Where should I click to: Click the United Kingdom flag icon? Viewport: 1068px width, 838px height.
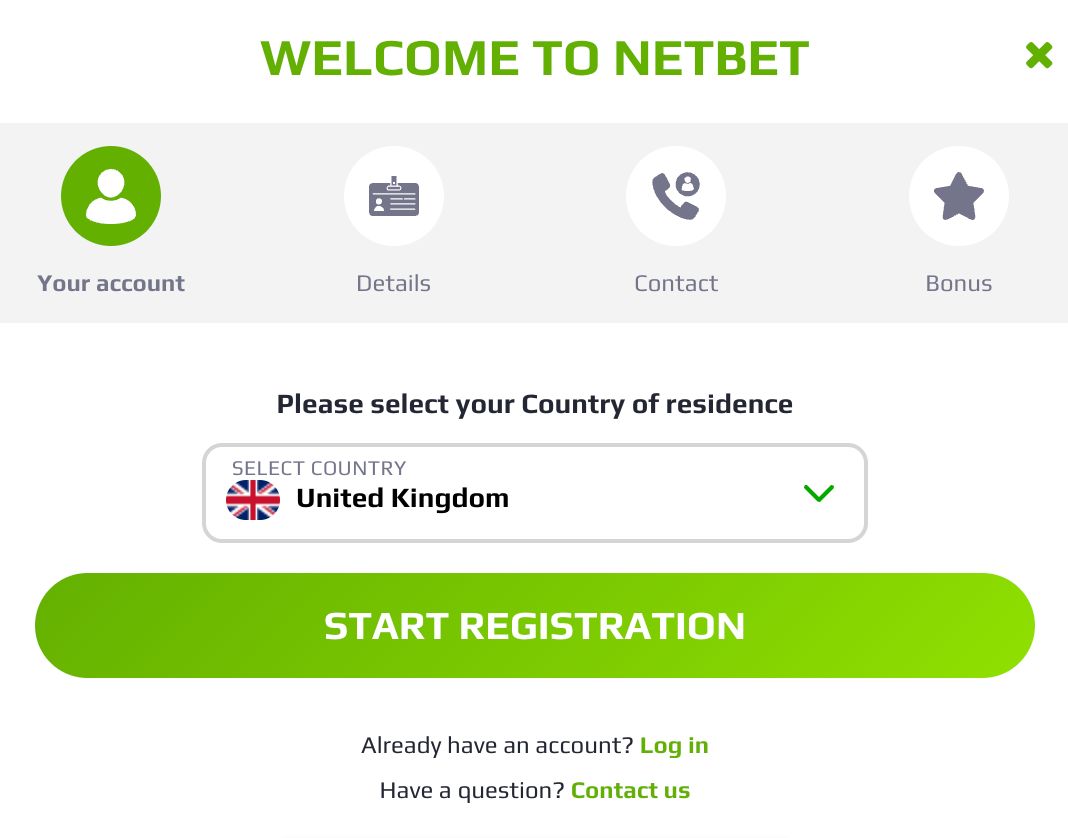pos(253,500)
